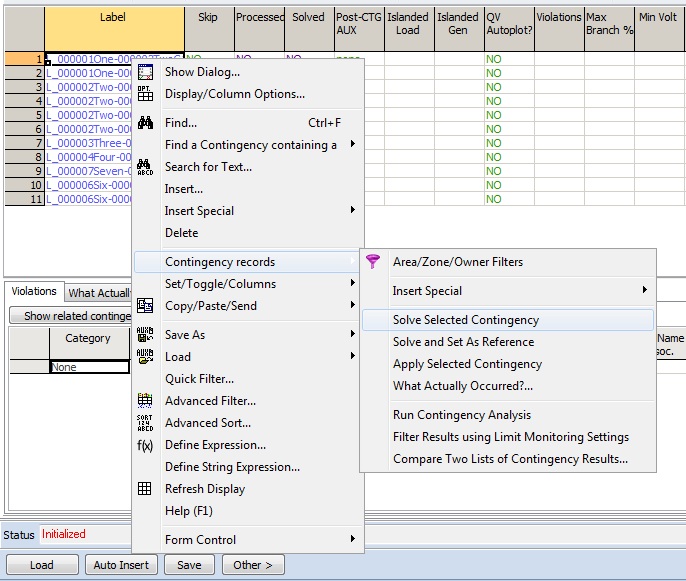Viewport: 686px width, 581px height.
Task: Click the pink funnel filter icon
Action: point(373,262)
